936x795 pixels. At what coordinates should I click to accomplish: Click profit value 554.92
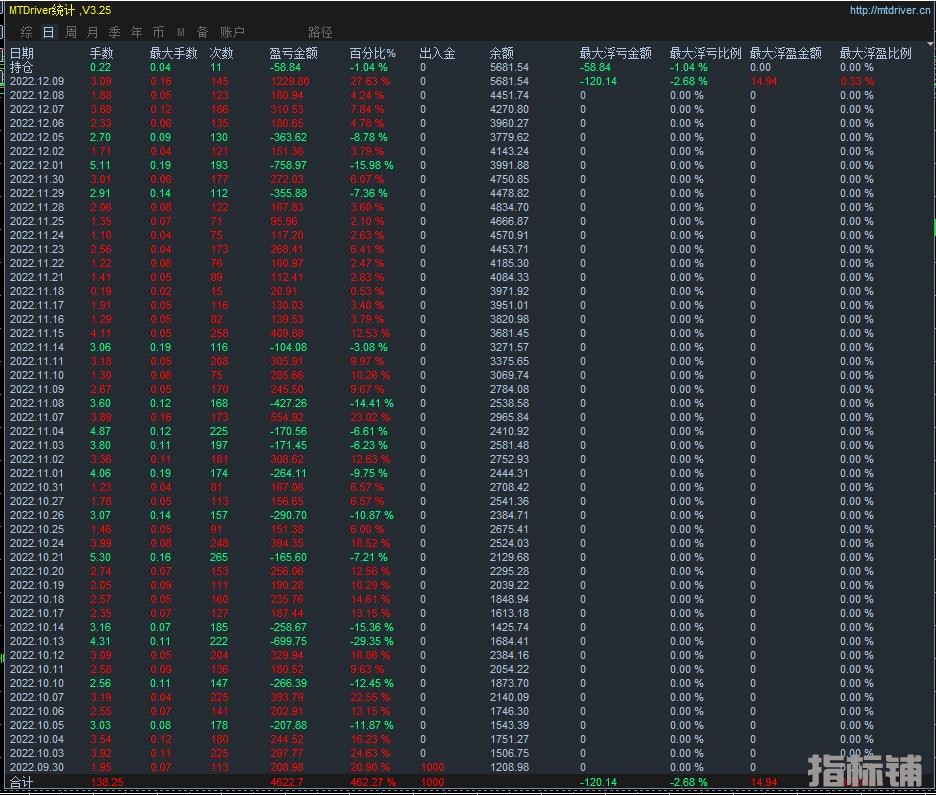[x=287, y=417]
